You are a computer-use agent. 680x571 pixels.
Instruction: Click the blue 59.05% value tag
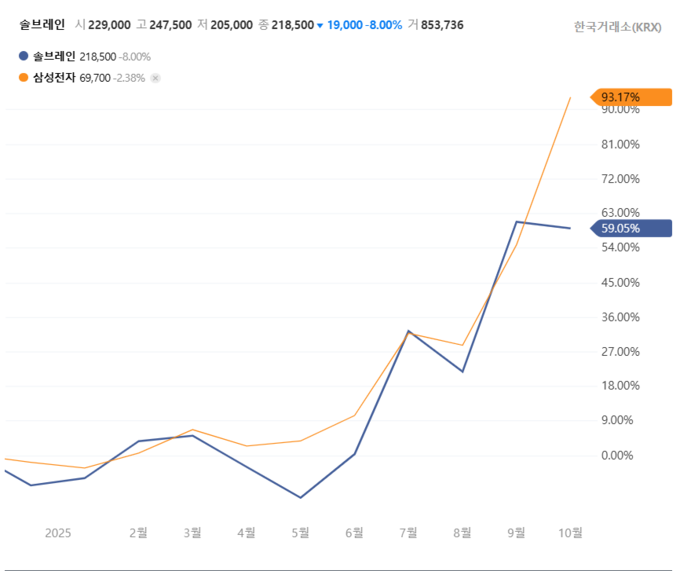click(630, 229)
